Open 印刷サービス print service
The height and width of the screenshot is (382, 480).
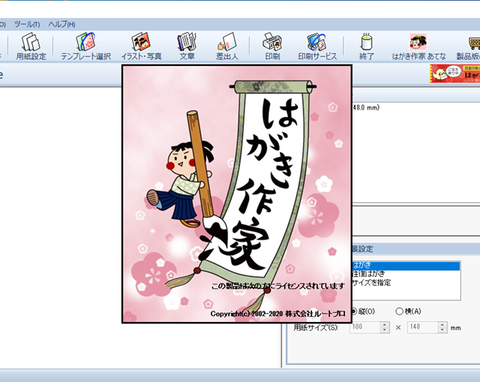click(x=317, y=46)
